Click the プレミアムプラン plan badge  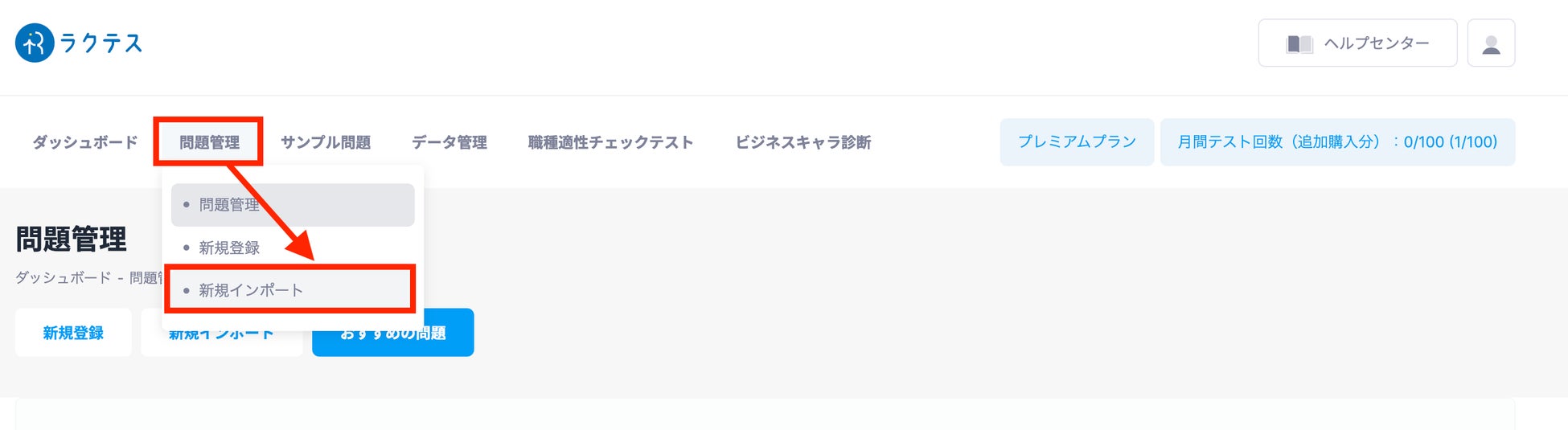tap(1077, 142)
